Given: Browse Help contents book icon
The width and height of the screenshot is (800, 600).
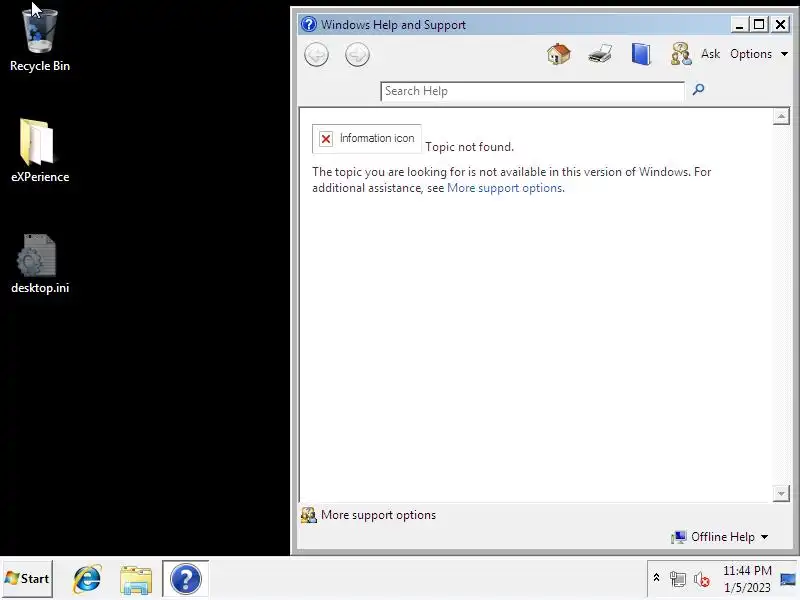Looking at the screenshot, I should coord(641,54).
